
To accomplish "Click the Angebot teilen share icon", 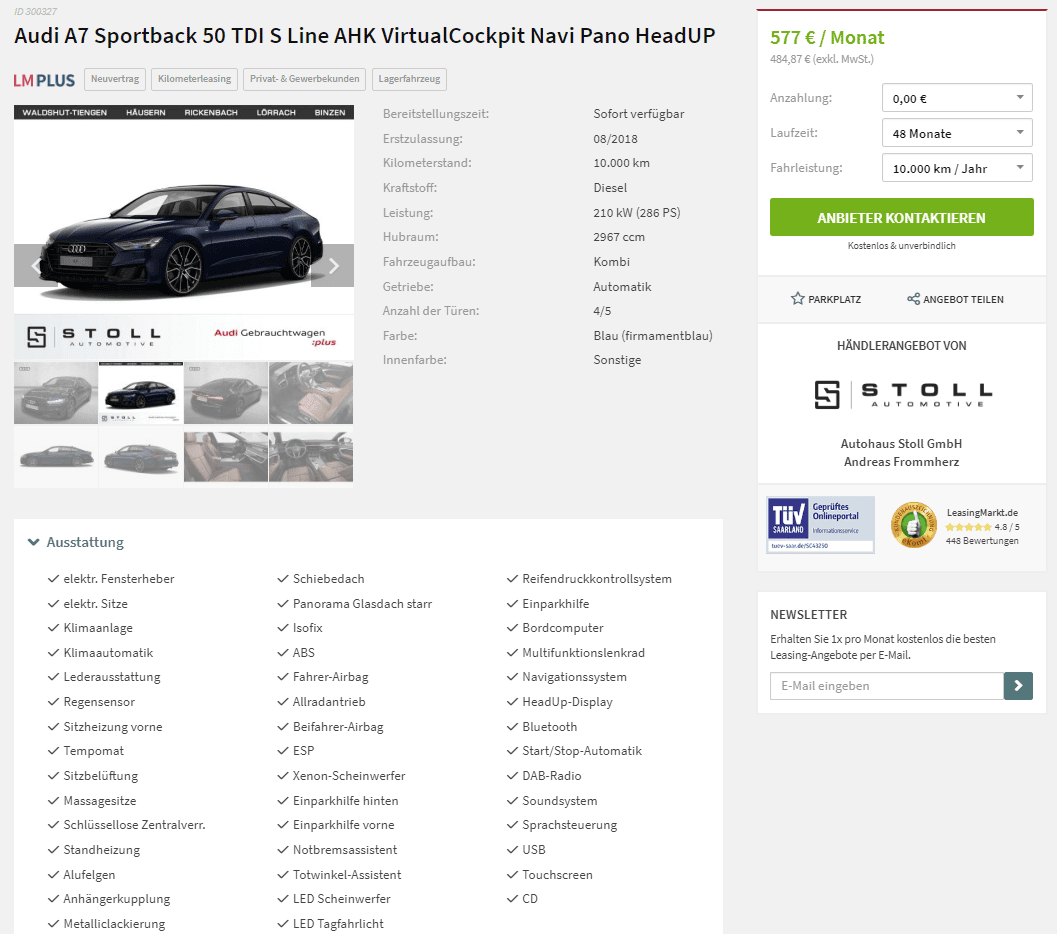I will [x=913, y=299].
